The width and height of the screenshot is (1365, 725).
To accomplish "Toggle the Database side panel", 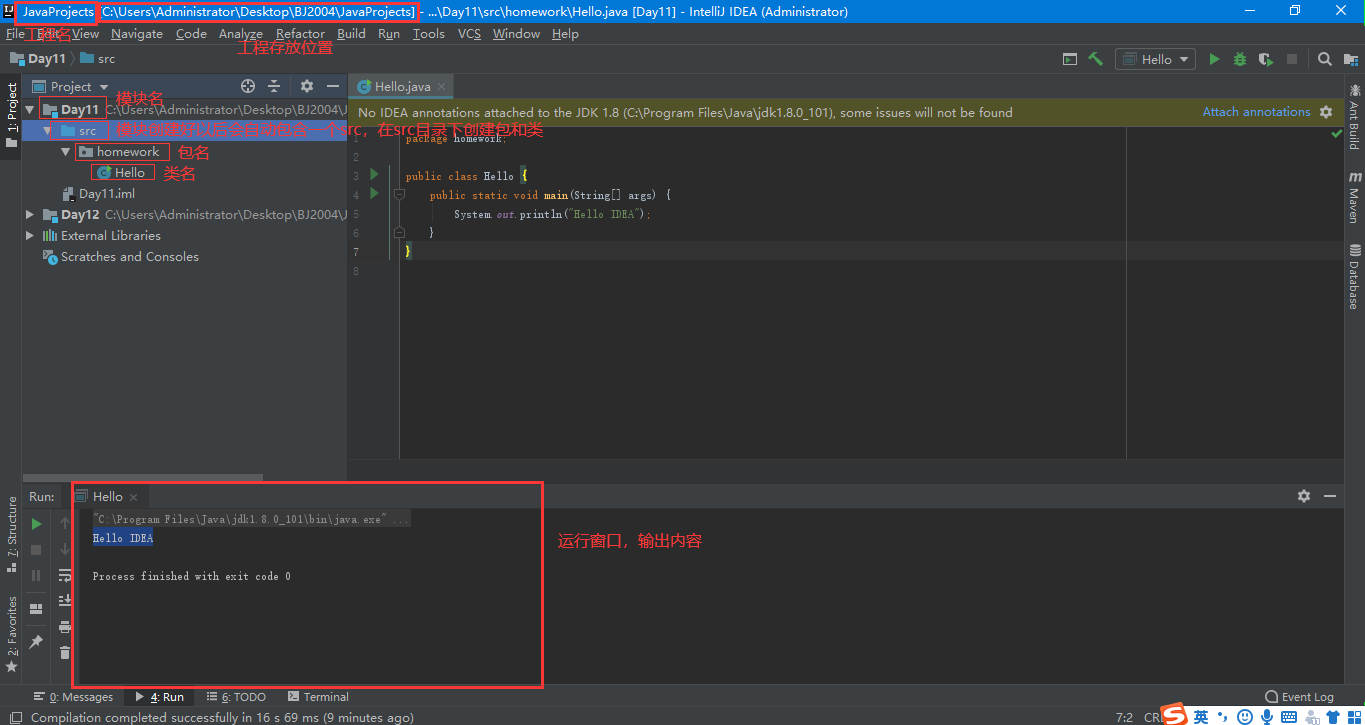I will tap(1354, 277).
